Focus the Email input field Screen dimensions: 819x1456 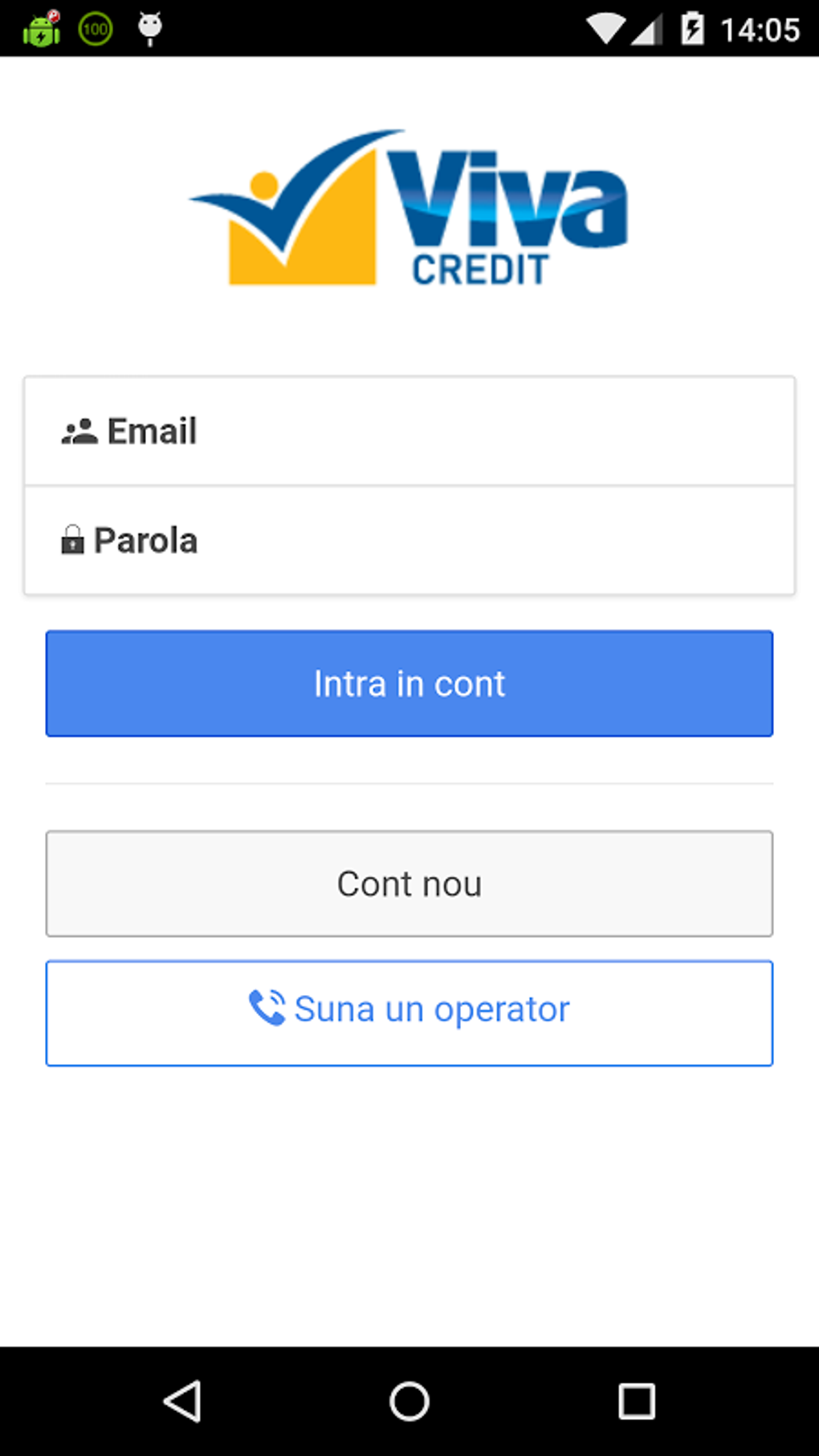pyautogui.click(x=450, y=431)
